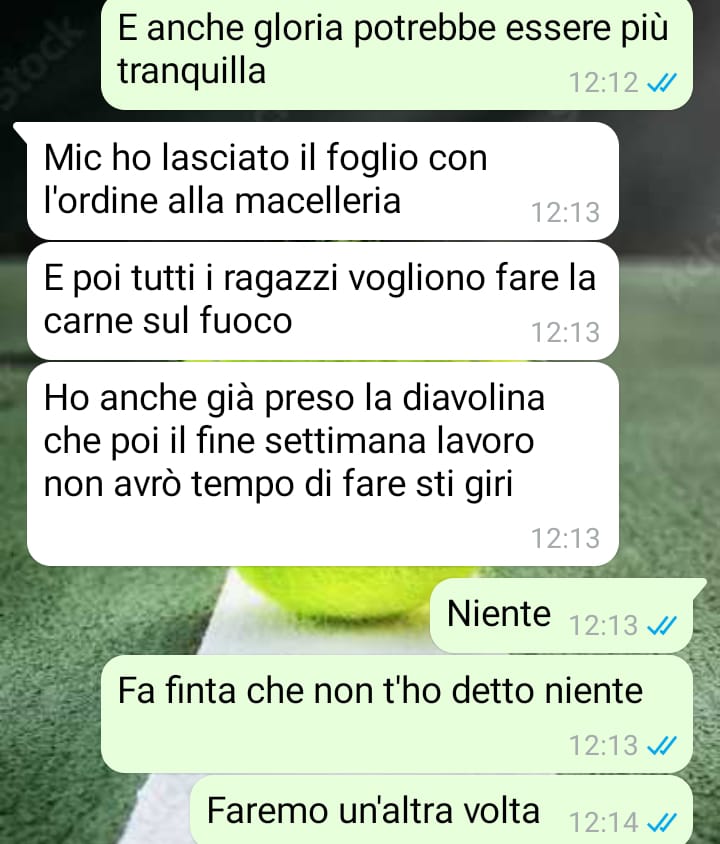Viewport: 720px width, 844px height.
Task: Select the 'Ho anche già preso la diavolina' message
Action: [x=323, y=464]
